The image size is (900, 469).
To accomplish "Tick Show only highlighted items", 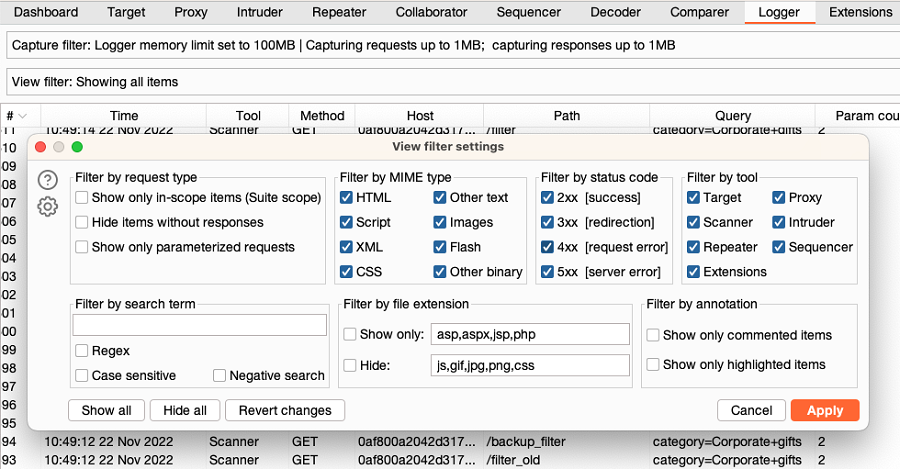I will [x=653, y=364].
